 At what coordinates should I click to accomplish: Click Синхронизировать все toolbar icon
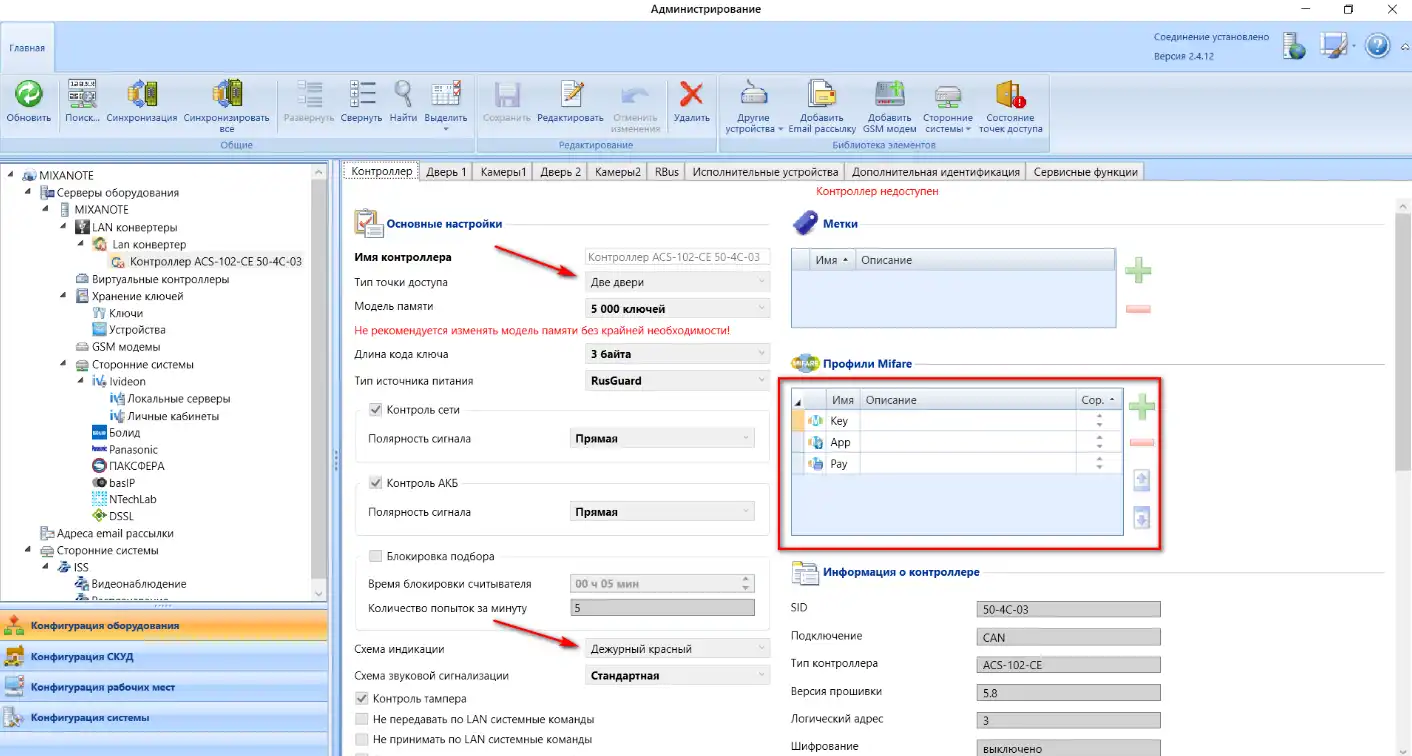pos(227,94)
